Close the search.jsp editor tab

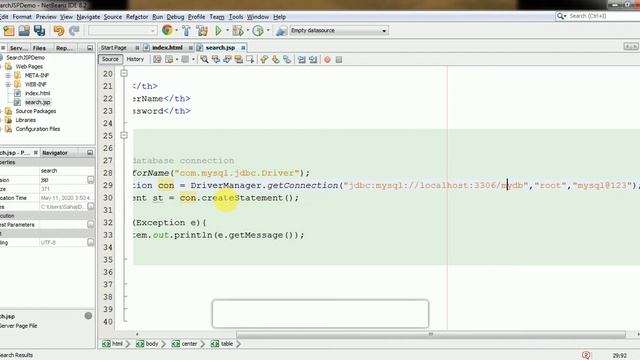(x=243, y=48)
